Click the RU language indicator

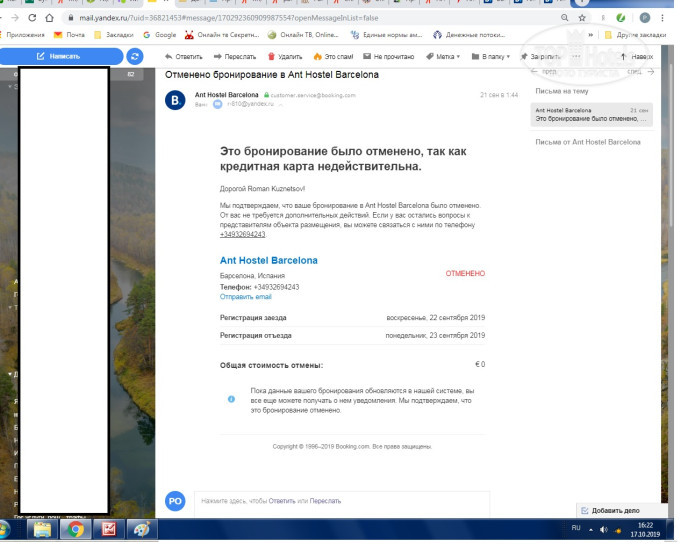[x=576, y=528]
